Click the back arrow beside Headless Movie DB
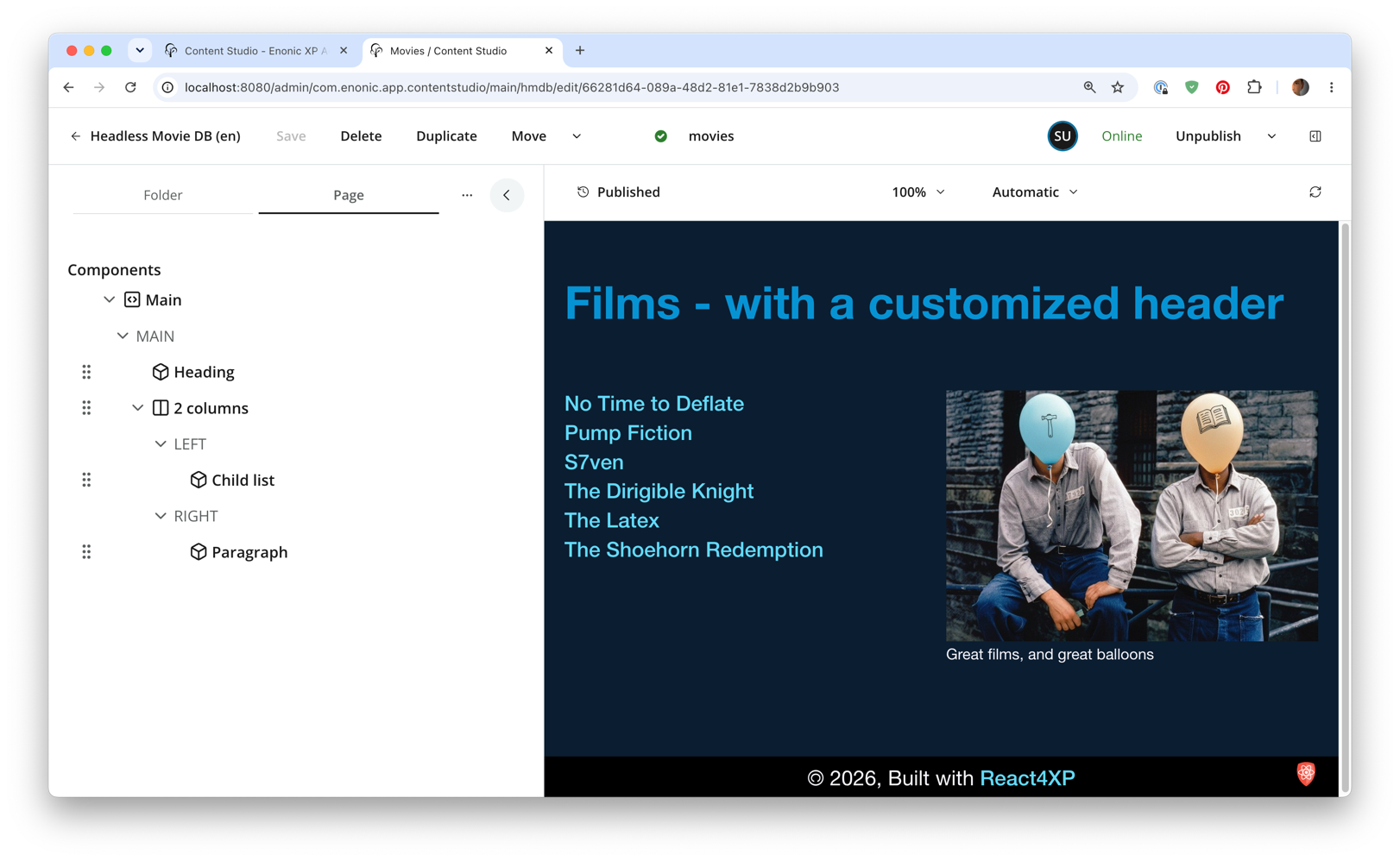The height and width of the screenshot is (861, 1400). coord(76,136)
